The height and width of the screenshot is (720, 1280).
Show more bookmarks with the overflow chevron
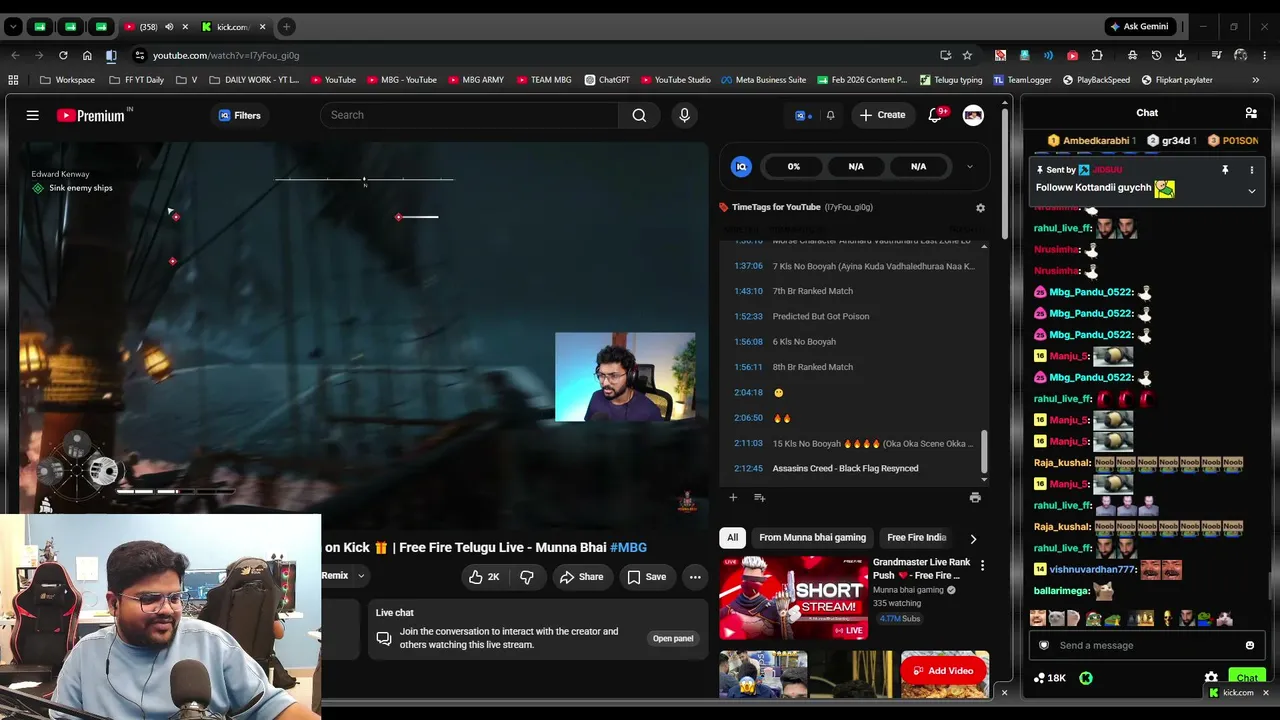(1255, 80)
